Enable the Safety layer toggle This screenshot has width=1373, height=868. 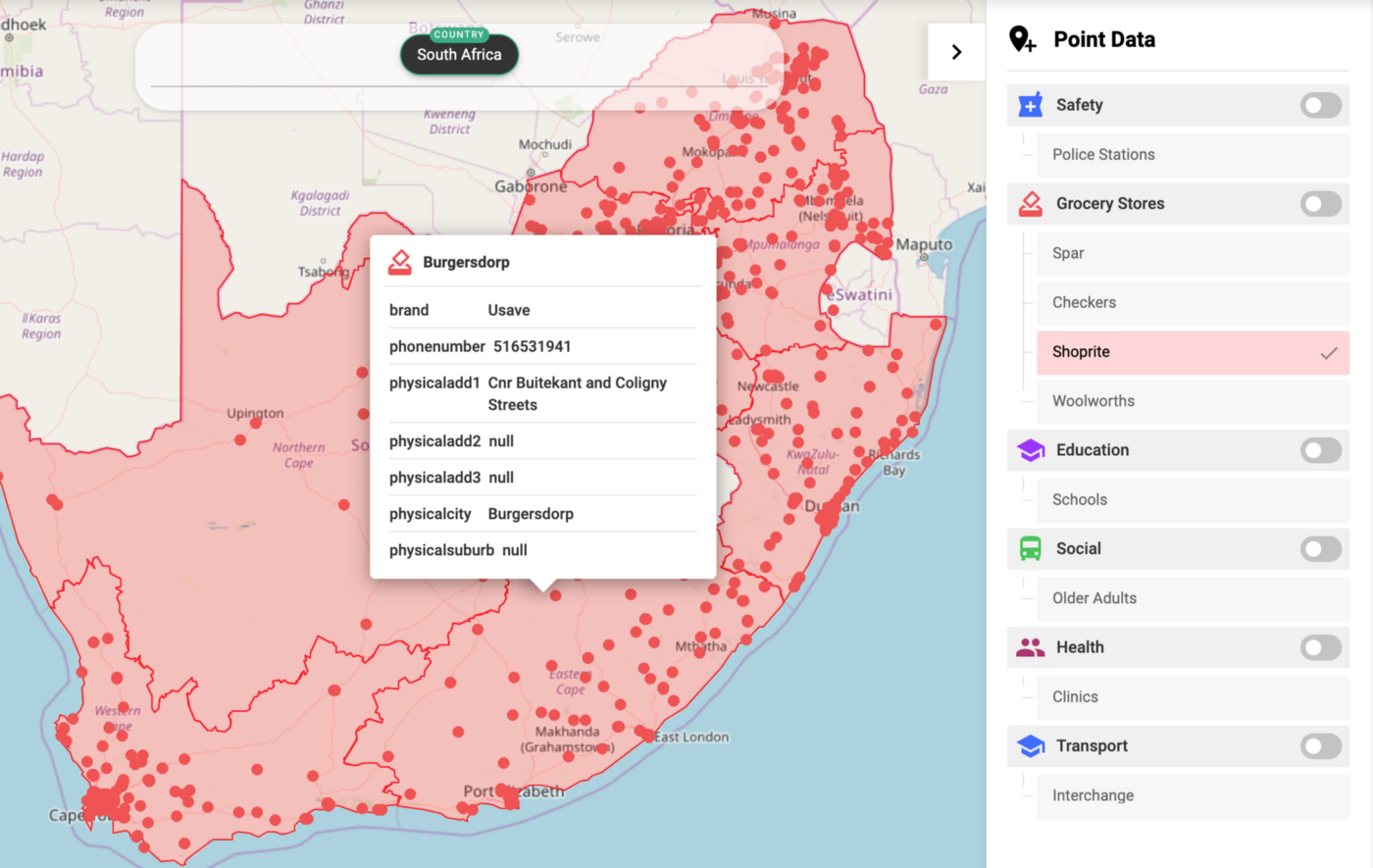pos(1320,105)
